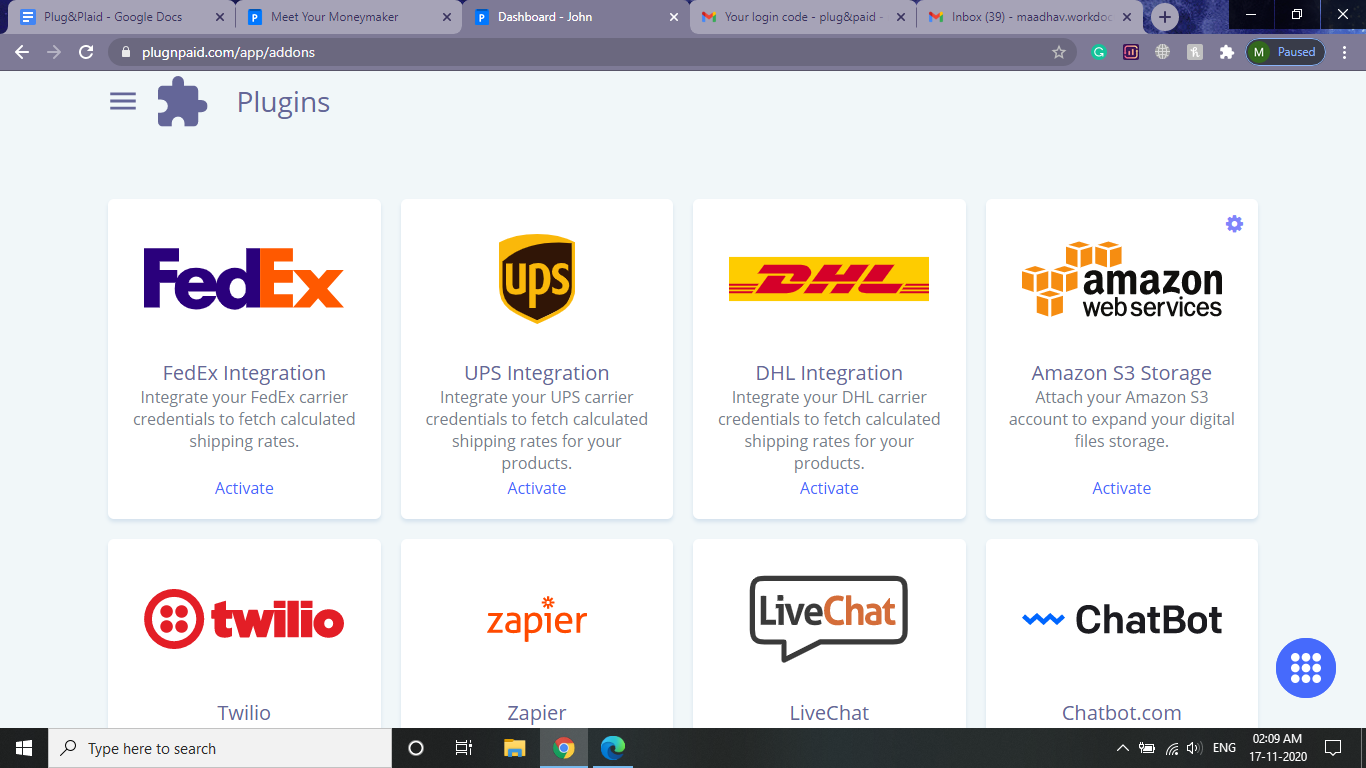Viewport: 1366px width, 768px height.
Task: Select the Dashboard - John tab
Action: point(576,17)
